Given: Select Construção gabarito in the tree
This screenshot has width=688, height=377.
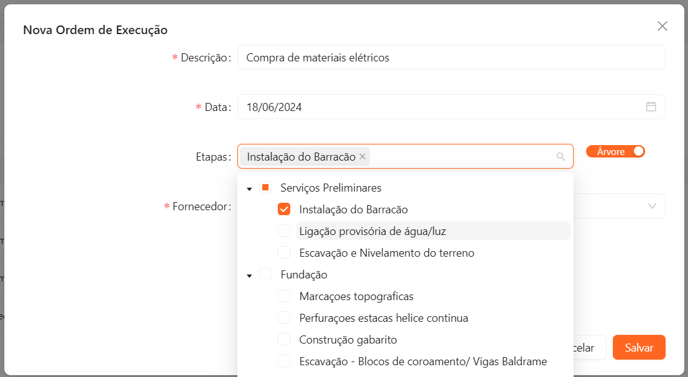Looking at the screenshot, I should pos(348,340).
